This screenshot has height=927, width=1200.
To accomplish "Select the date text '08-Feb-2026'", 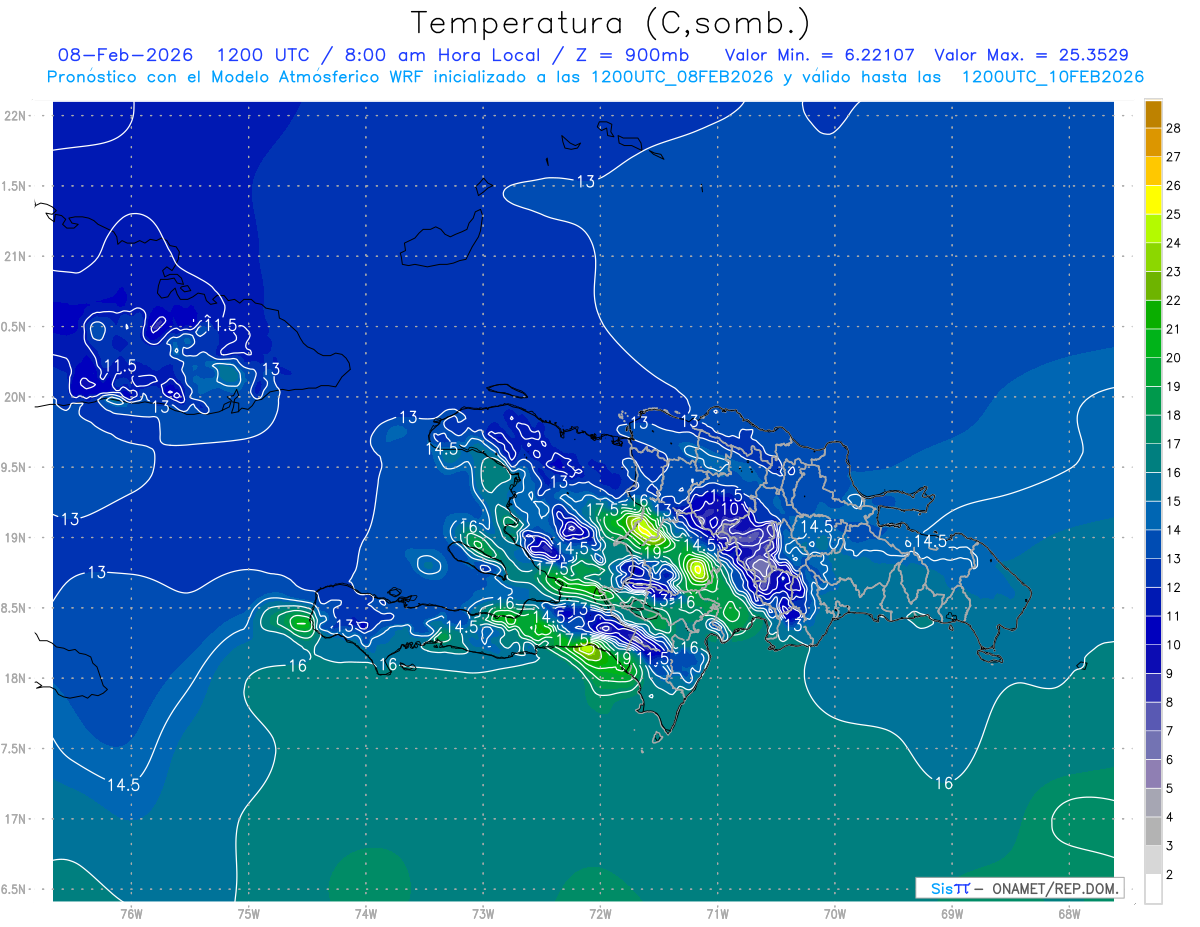I will point(126,55).
